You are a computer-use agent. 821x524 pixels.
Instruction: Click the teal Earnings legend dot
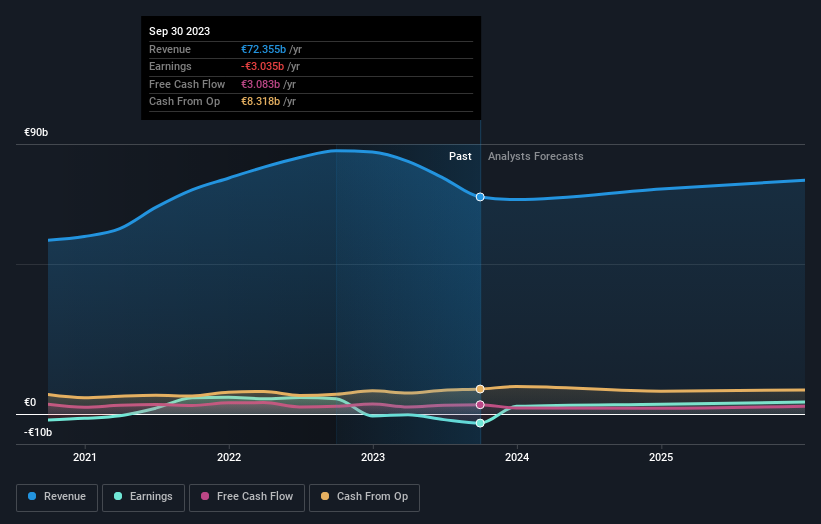click(x=118, y=496)
